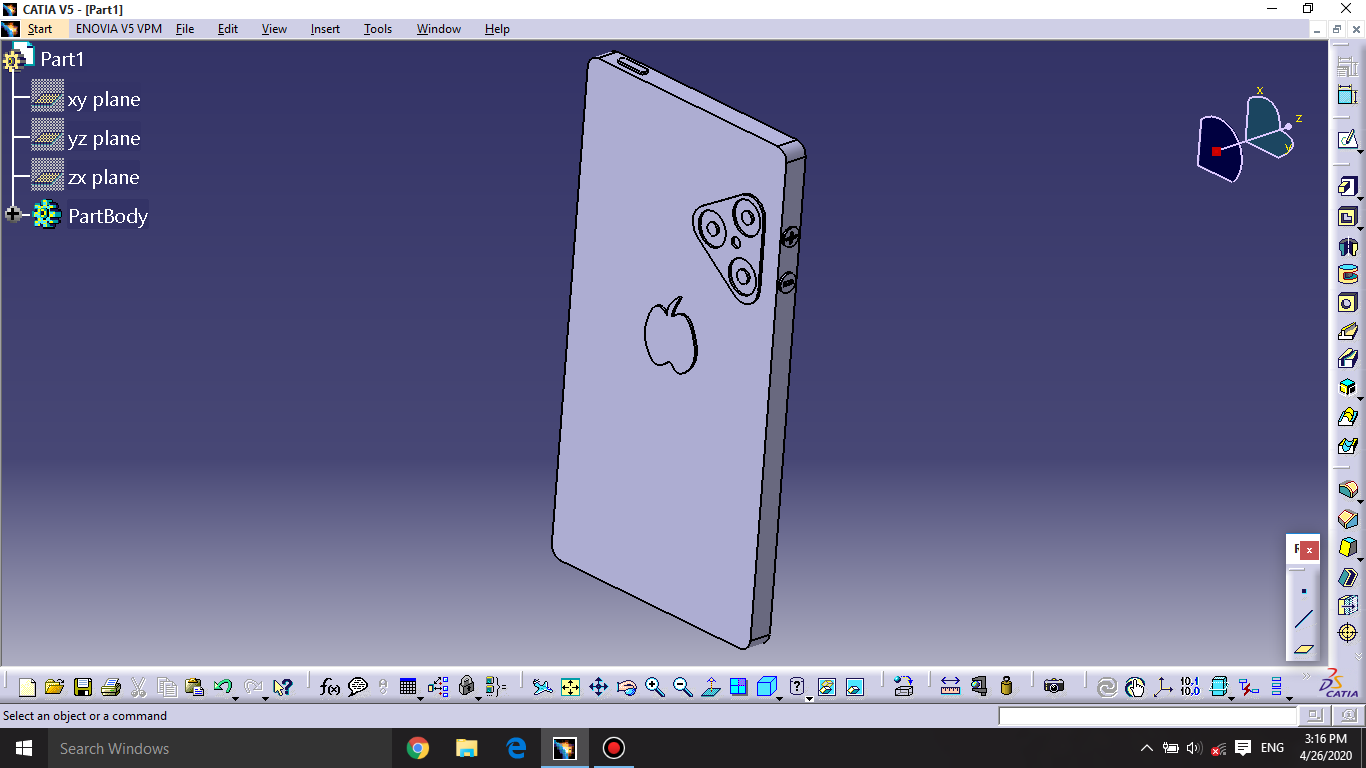Open the Redo history dropdown arrow
The width and height of the screenshot is (1366, 768).
click(x=265, y=697)
